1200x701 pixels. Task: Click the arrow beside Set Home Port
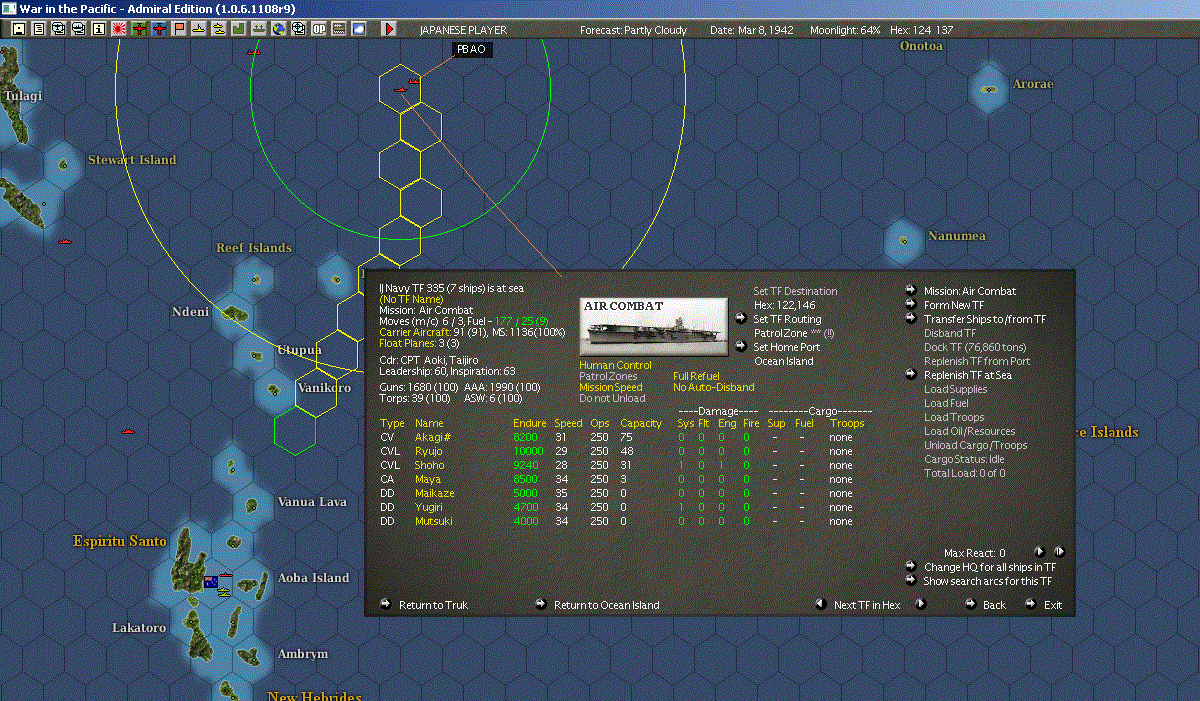[x=740, y=346]
